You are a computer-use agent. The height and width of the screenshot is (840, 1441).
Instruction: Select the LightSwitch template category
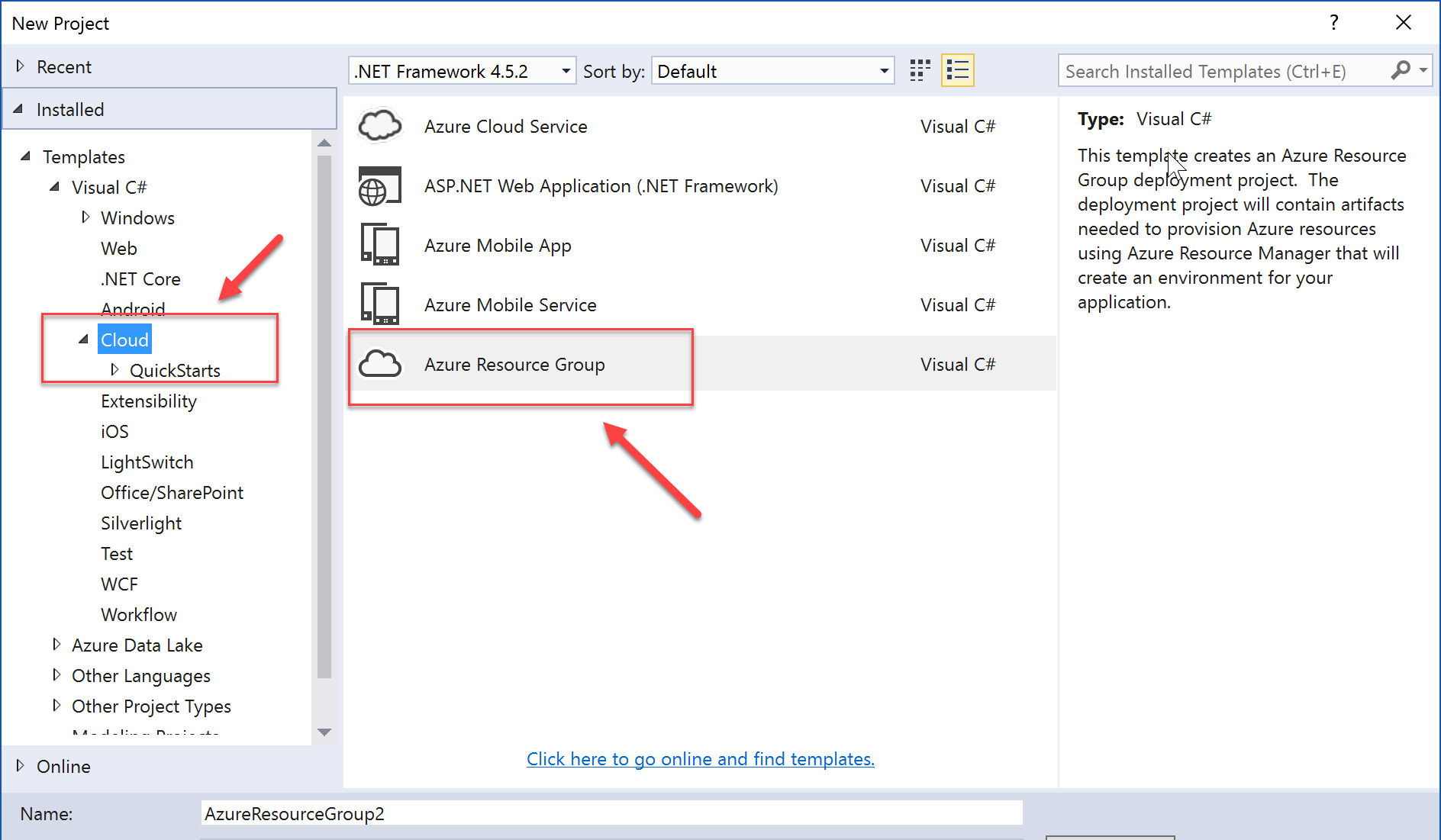point(147,462)
